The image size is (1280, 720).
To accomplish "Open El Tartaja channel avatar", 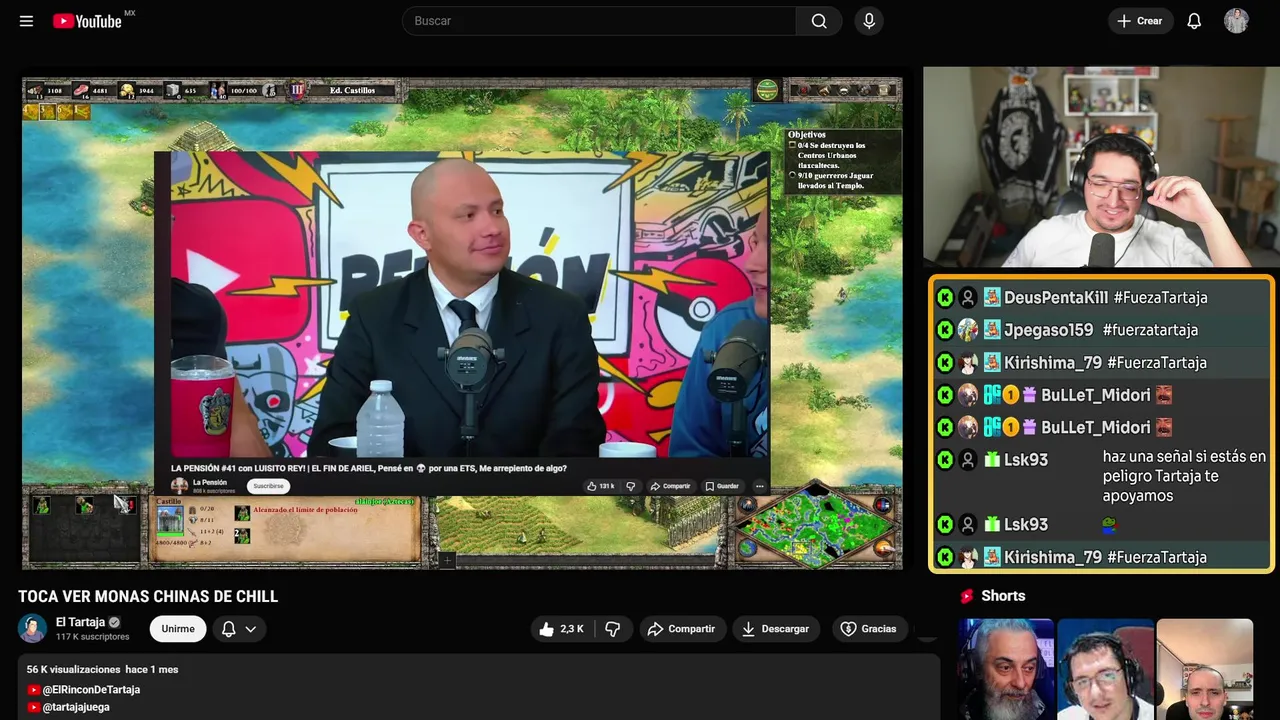I will (32, 628).
